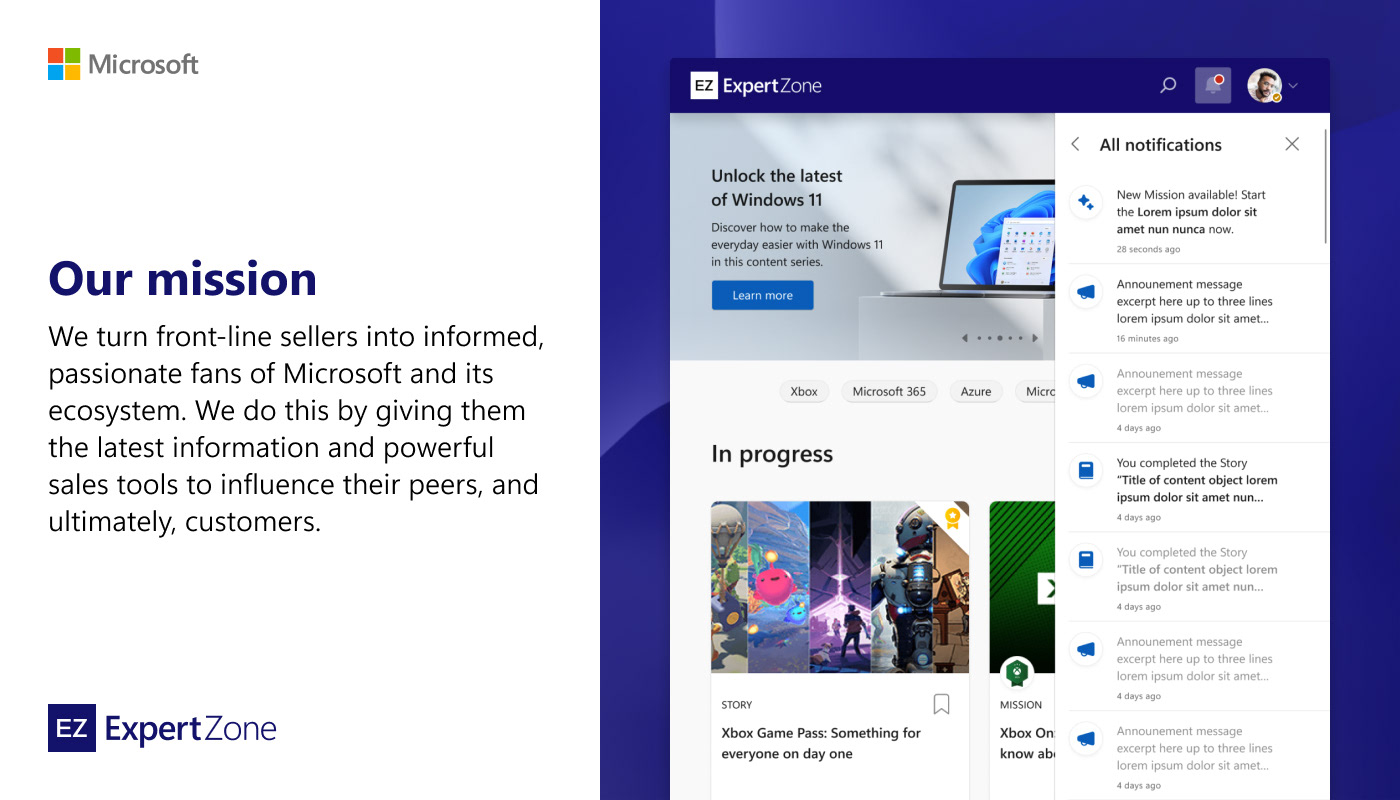Click the active middle carousel dot
The image size is (1400, 800).
click(1000, 338)
